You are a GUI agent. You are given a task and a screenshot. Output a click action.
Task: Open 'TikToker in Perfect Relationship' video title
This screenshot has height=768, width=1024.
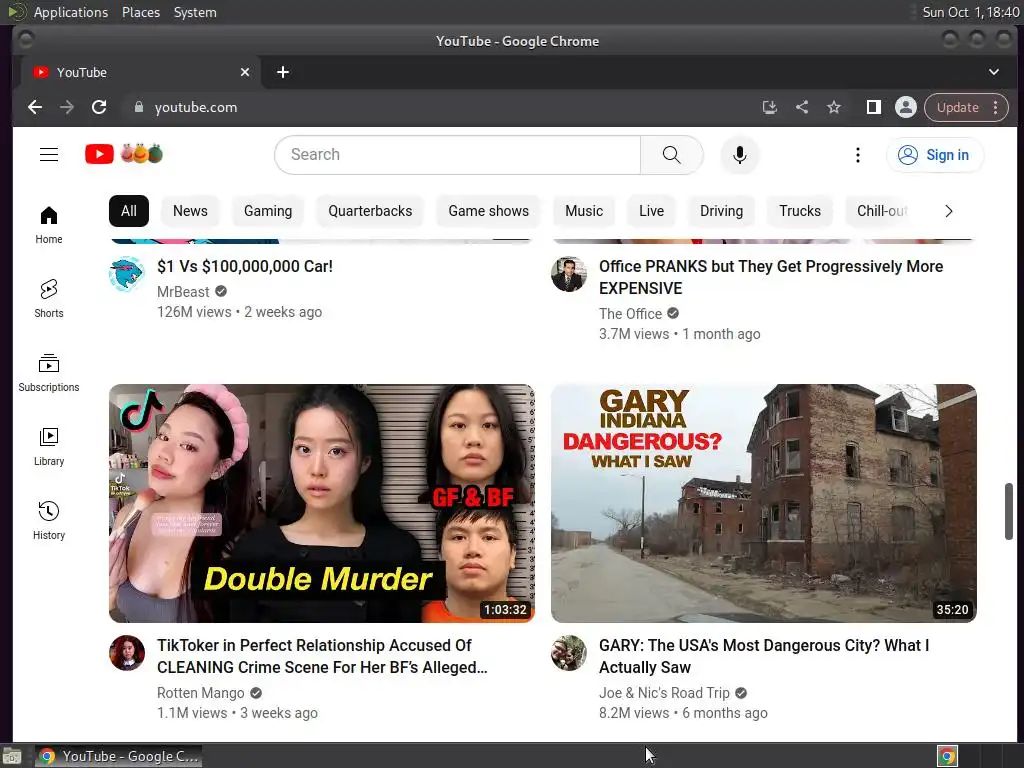322,656
